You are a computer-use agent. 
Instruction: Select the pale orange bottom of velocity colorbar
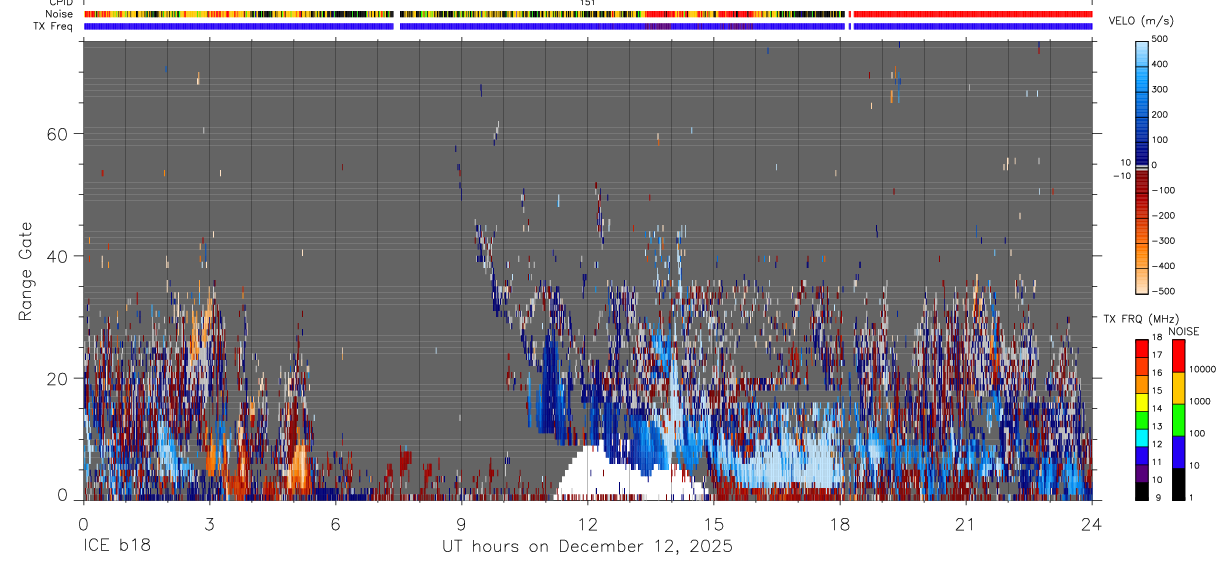[x=1142, y=280]
